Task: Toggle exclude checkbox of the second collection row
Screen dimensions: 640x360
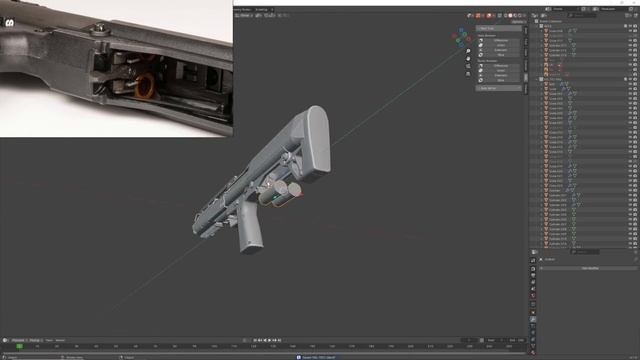Action: [626, 79]
